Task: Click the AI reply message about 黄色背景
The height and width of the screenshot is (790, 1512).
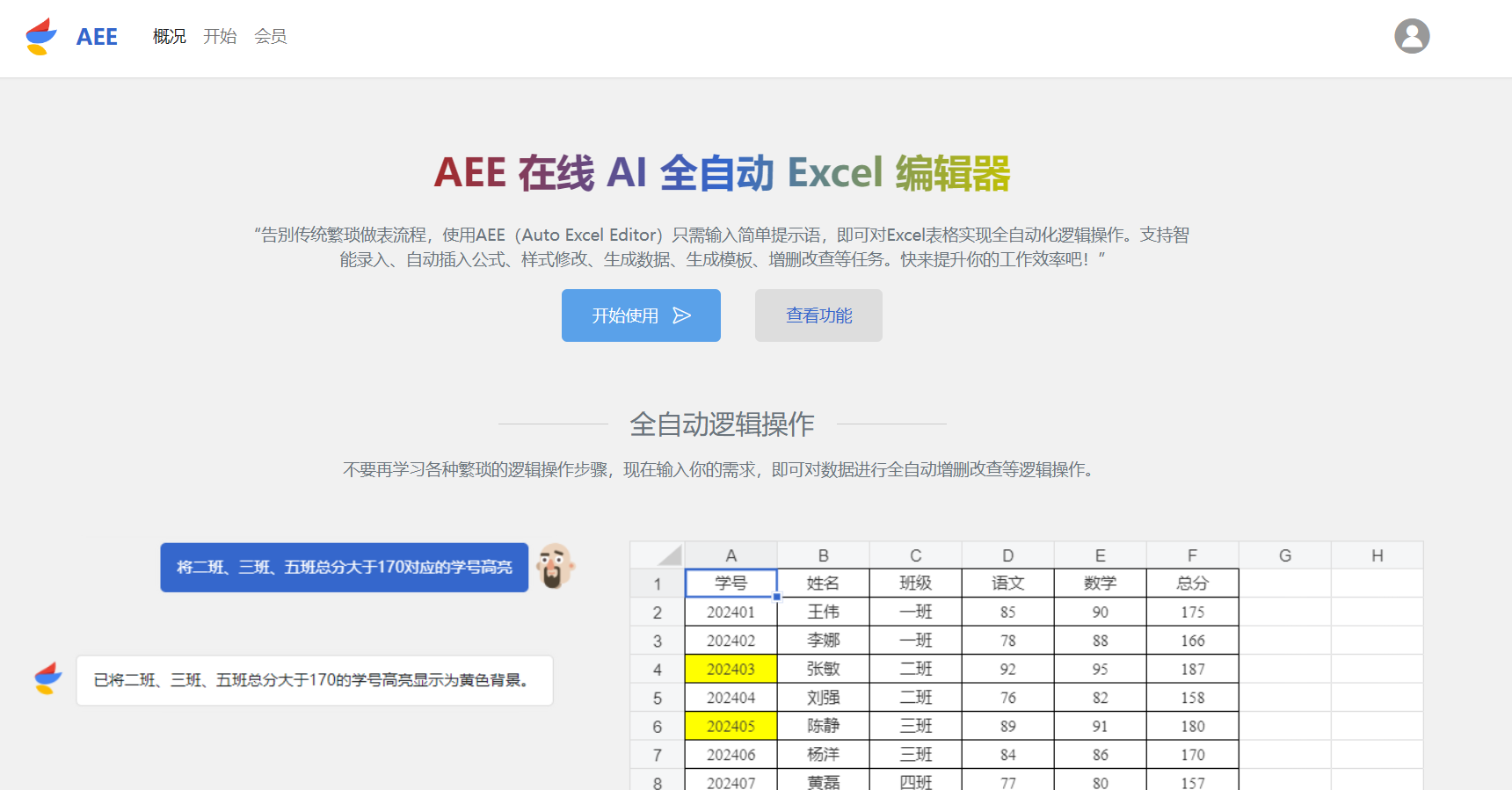Action: [x=314, y=680]
